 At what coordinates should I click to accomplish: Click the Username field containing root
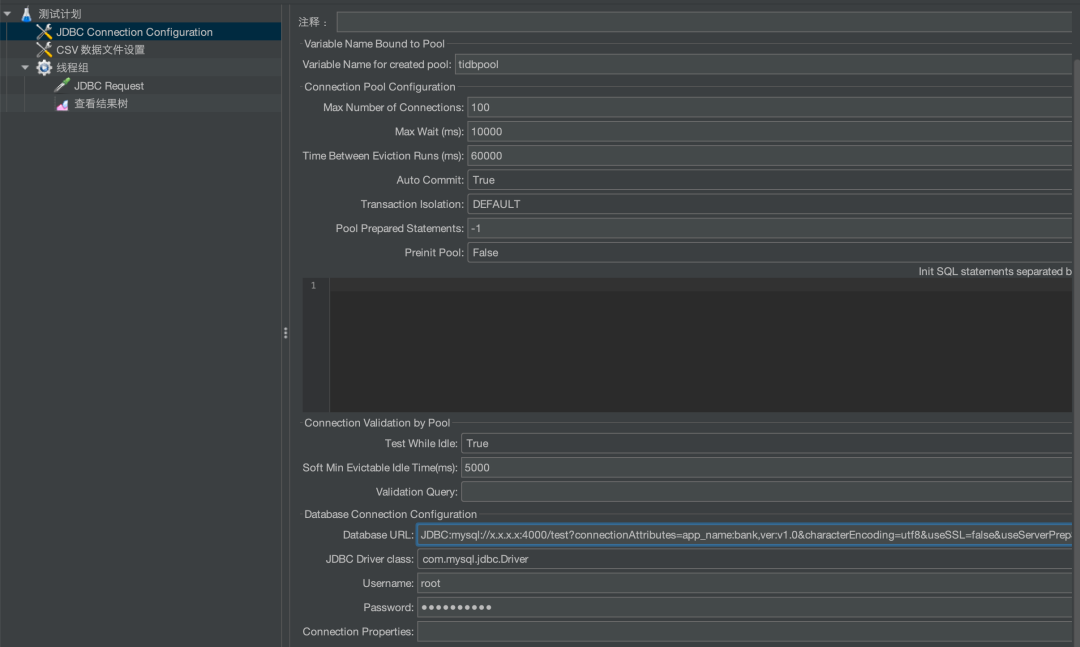(x=744, y=583)
